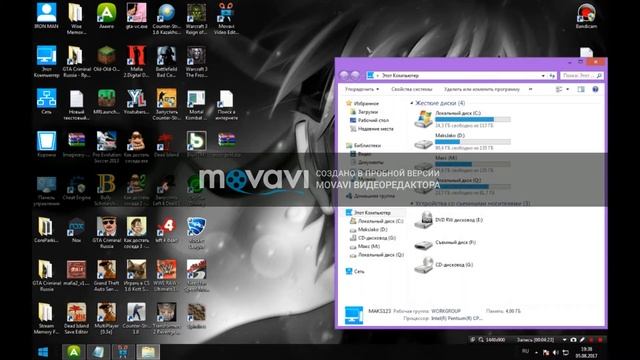Select Makslako (D:) in navigation pane
The height and width of the screenshot is (360, 640).
point(369,229)
